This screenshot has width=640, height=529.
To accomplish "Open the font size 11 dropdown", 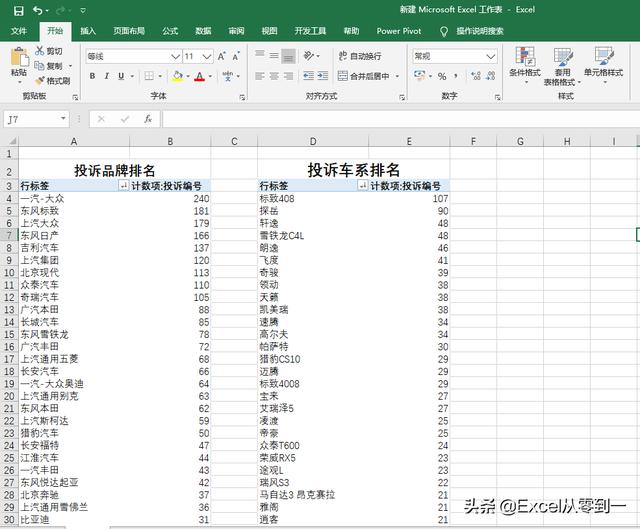I will tap(207, 56).
